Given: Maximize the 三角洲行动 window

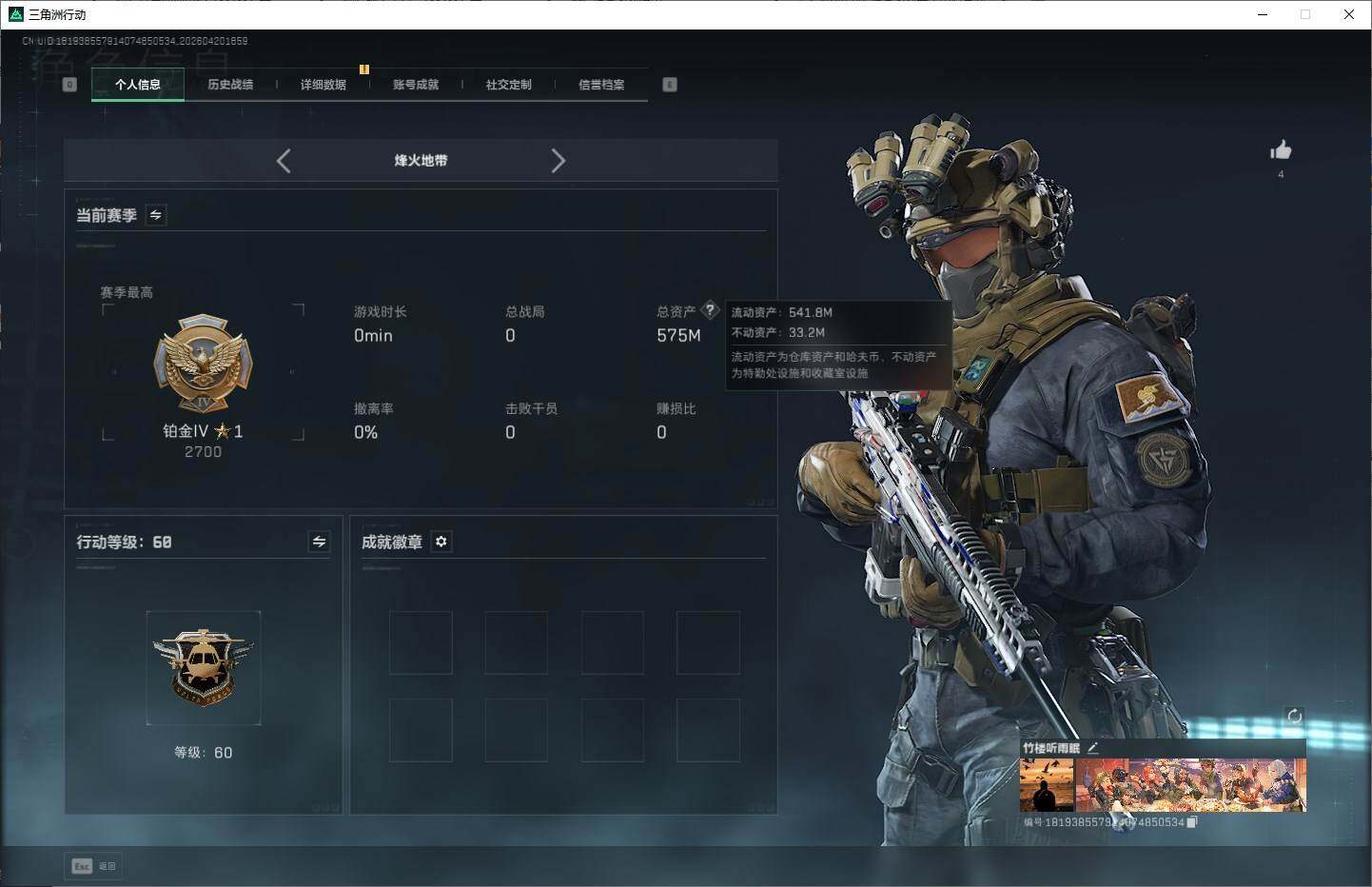Looking at the screenshot, I should (x=1305, y=14).
